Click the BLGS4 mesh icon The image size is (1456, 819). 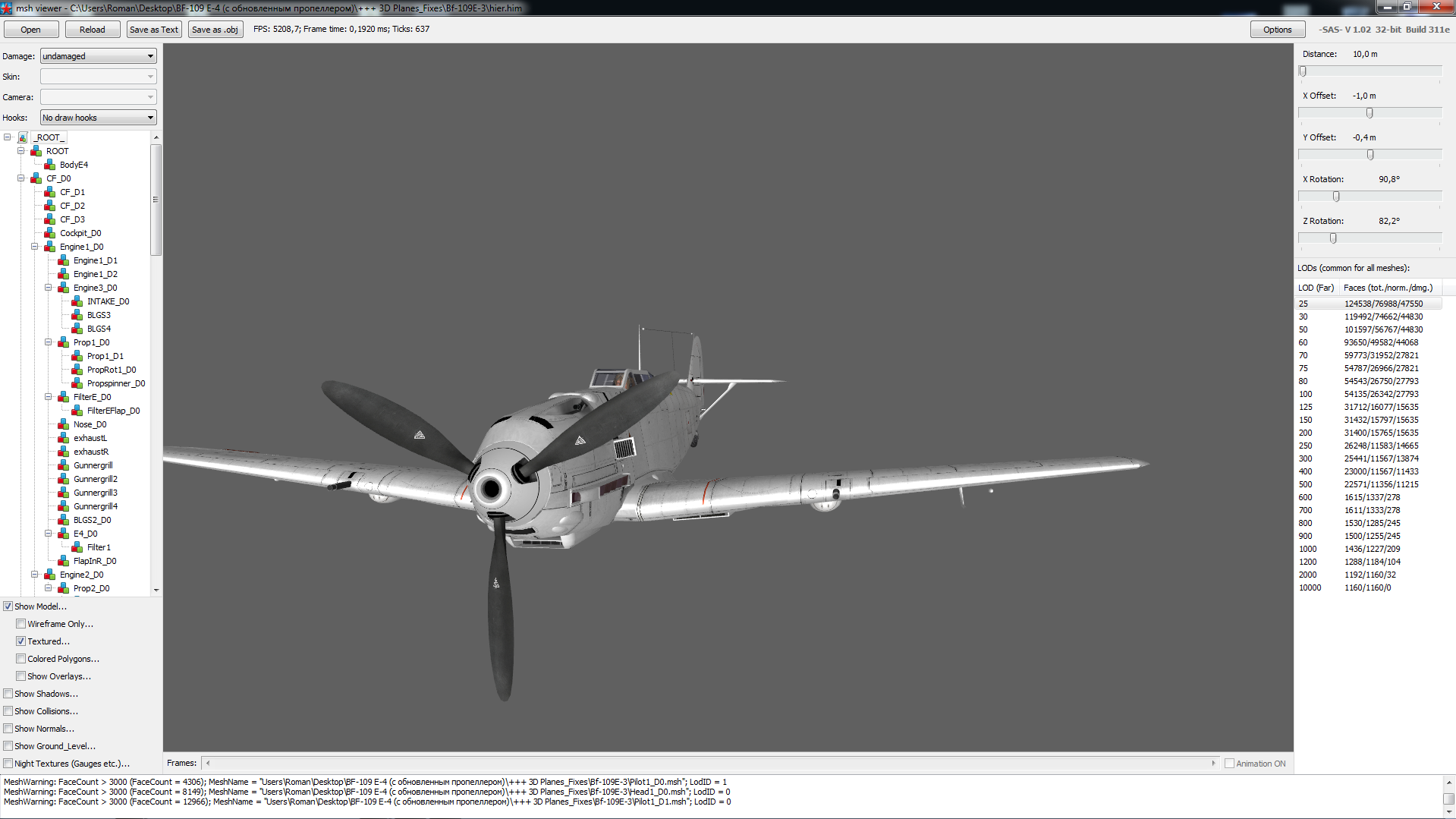tap(77, 329)
